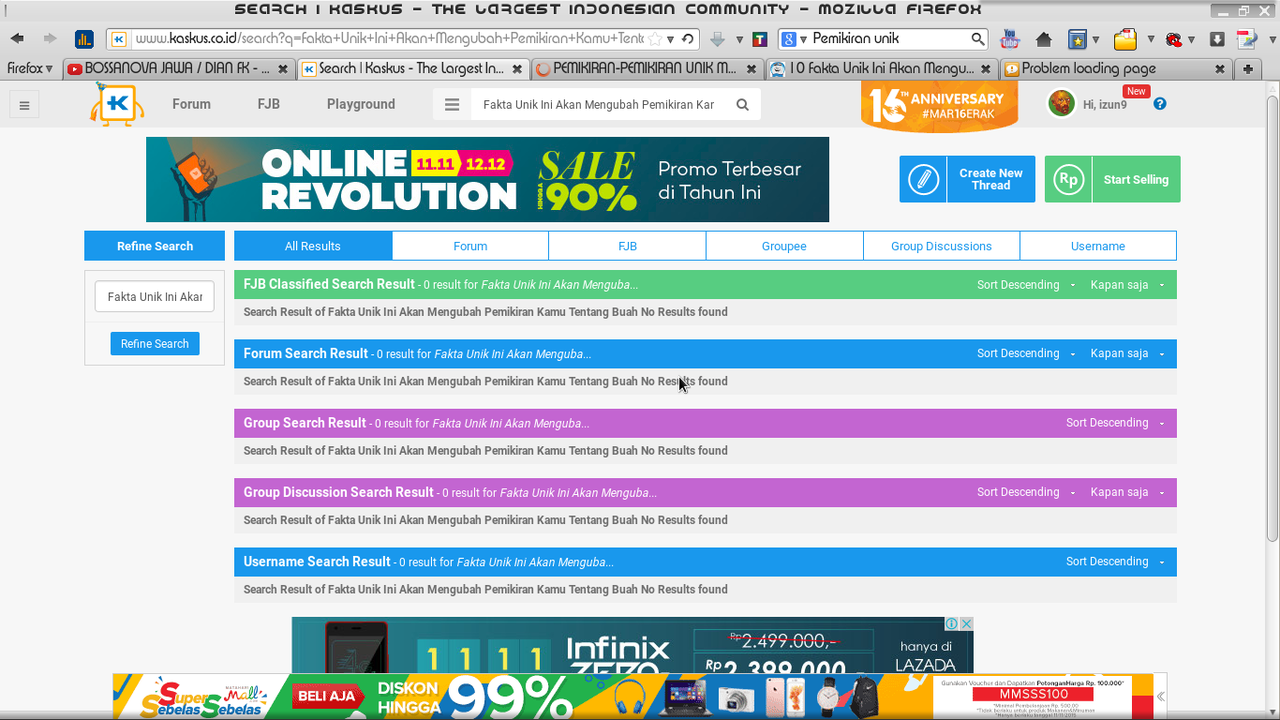Click the Hi, izun9 username link
The image size is (1280, 720).
[x=1105, y=105]
